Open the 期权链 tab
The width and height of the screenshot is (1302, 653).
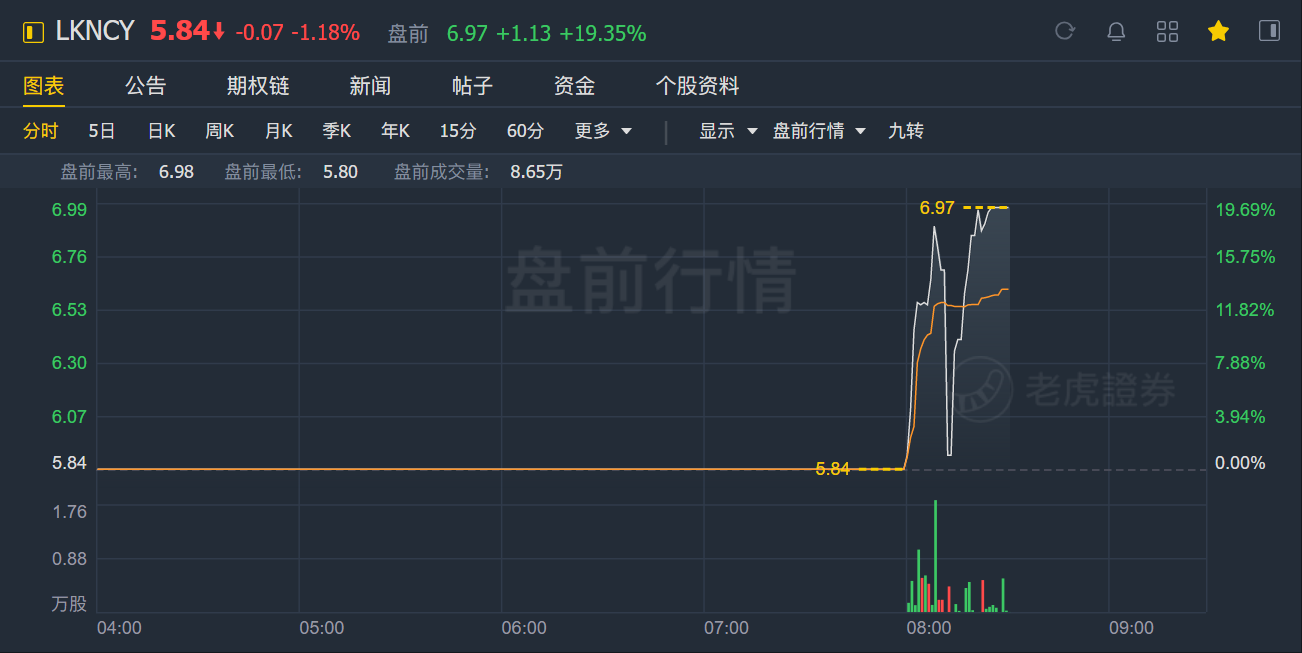point(258,86)
